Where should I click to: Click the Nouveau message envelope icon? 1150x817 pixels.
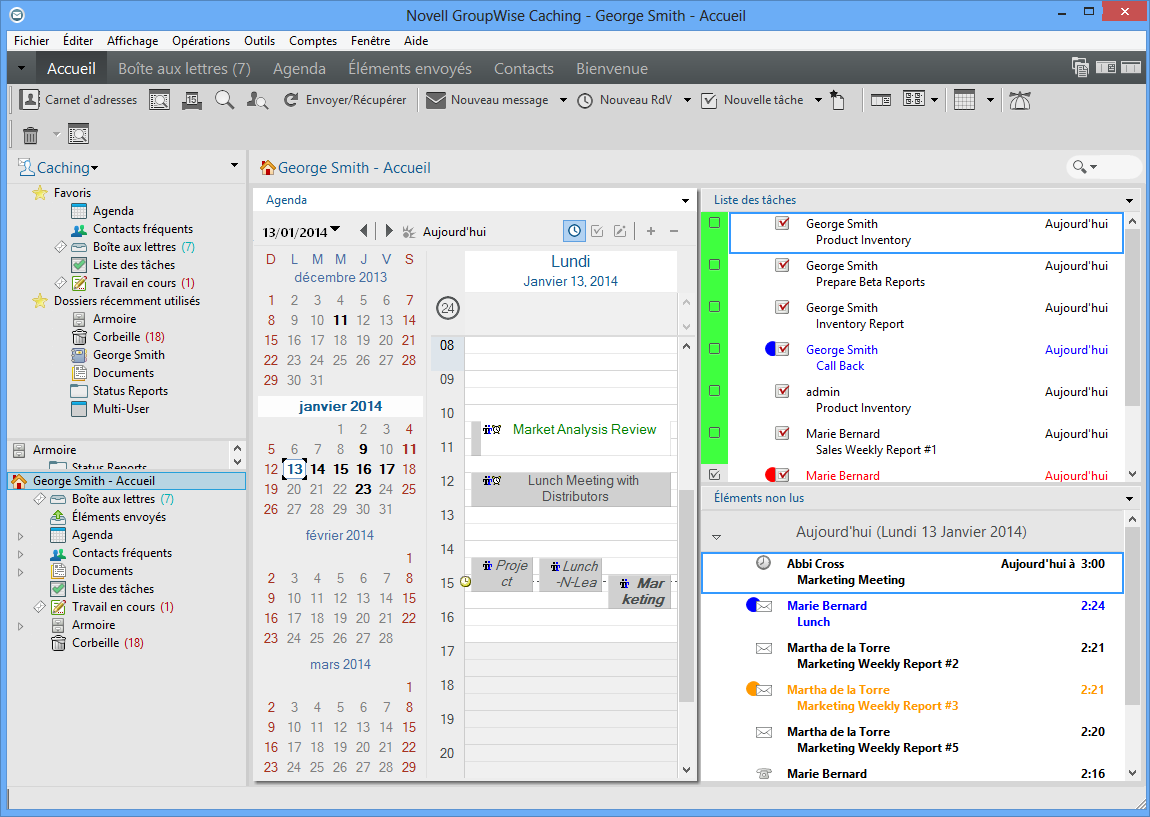(436, 100)
